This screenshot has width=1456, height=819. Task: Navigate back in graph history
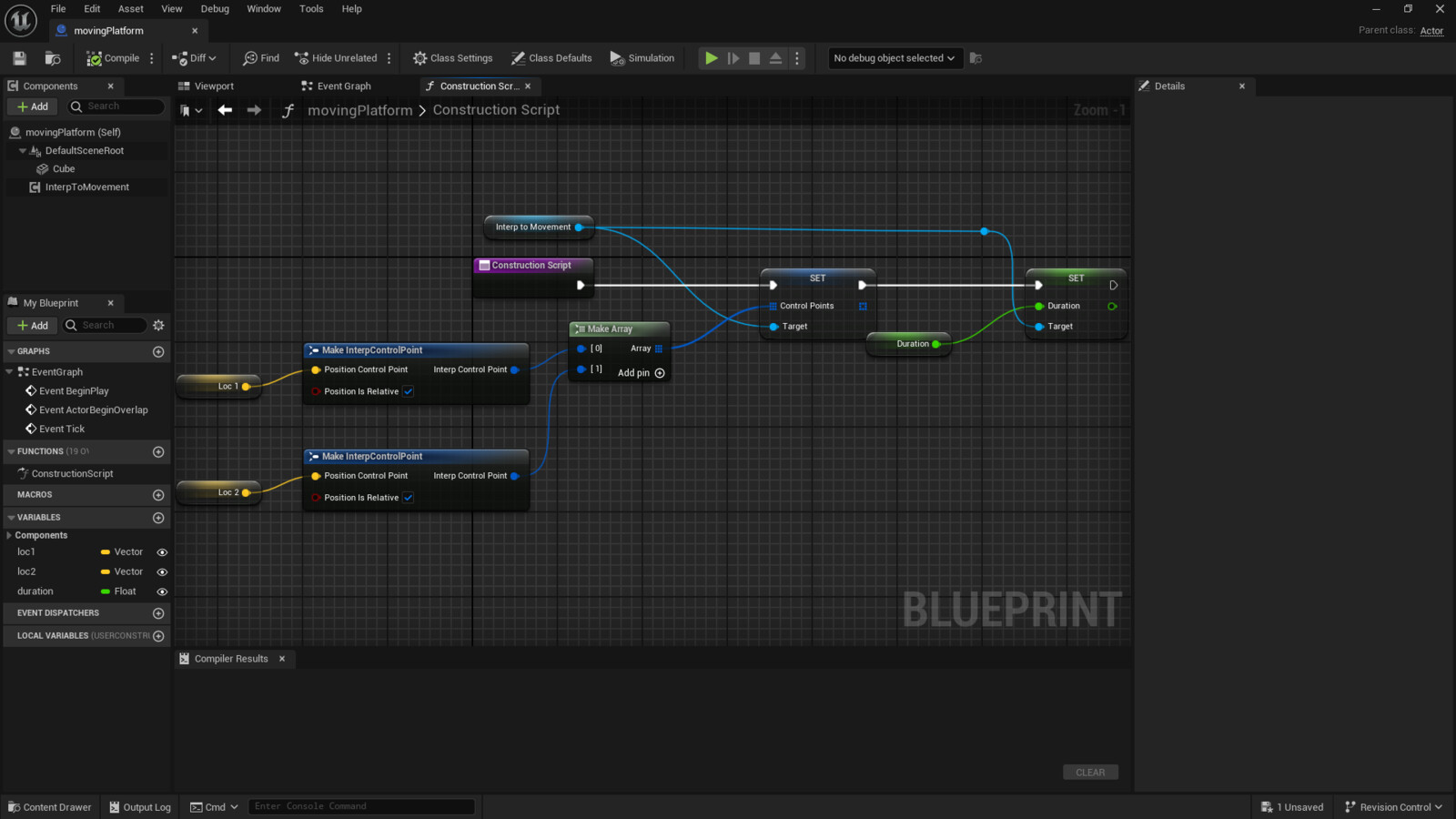click(x=225, y=110)
